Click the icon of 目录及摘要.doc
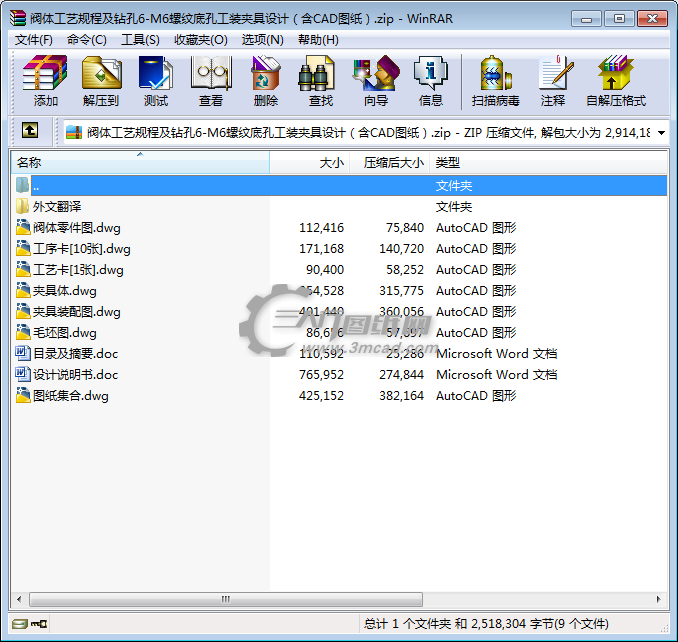This screenshot has width=678, height=642. (x=22, y=353)
